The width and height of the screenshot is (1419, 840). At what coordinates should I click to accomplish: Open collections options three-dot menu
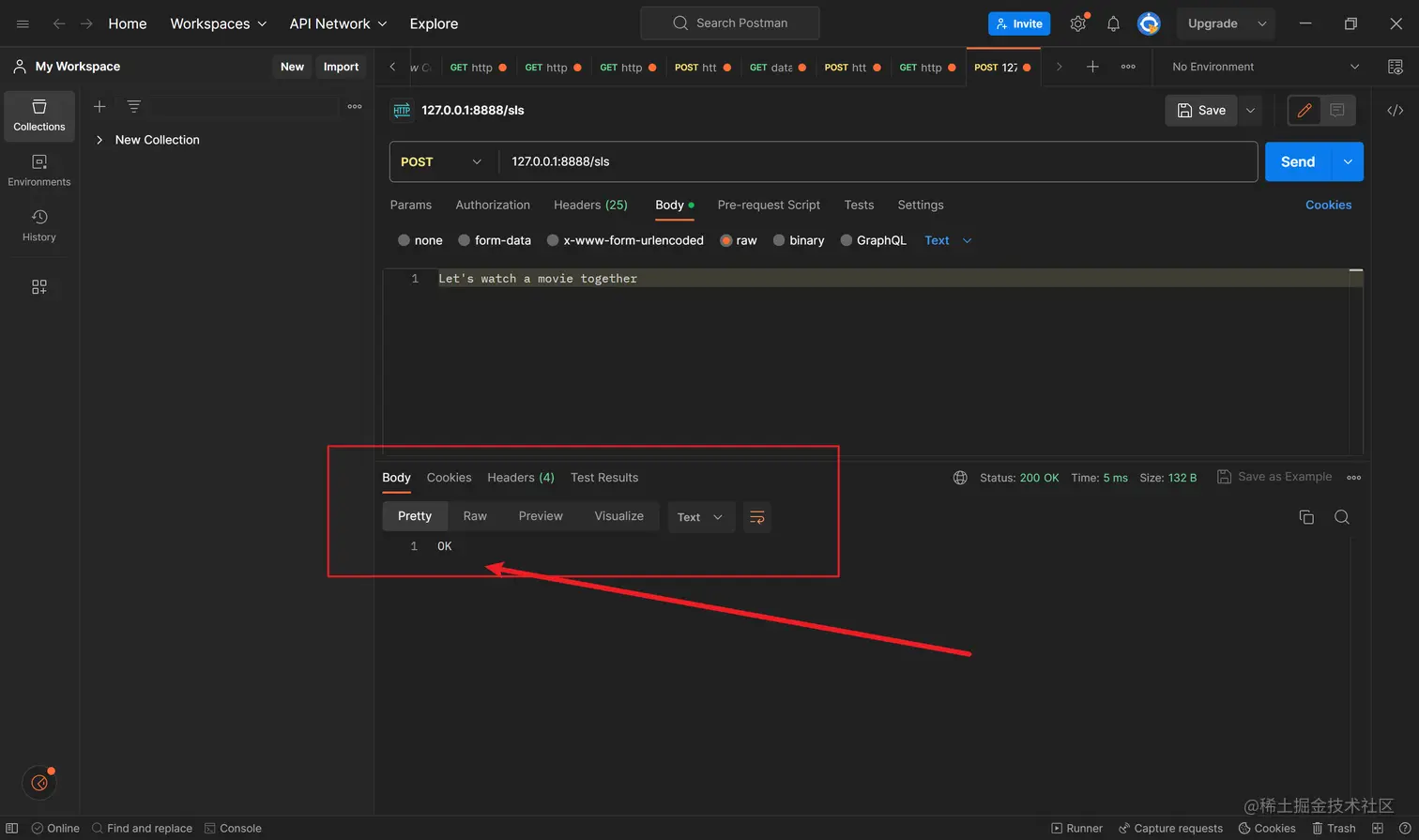[x=355, y=106]
